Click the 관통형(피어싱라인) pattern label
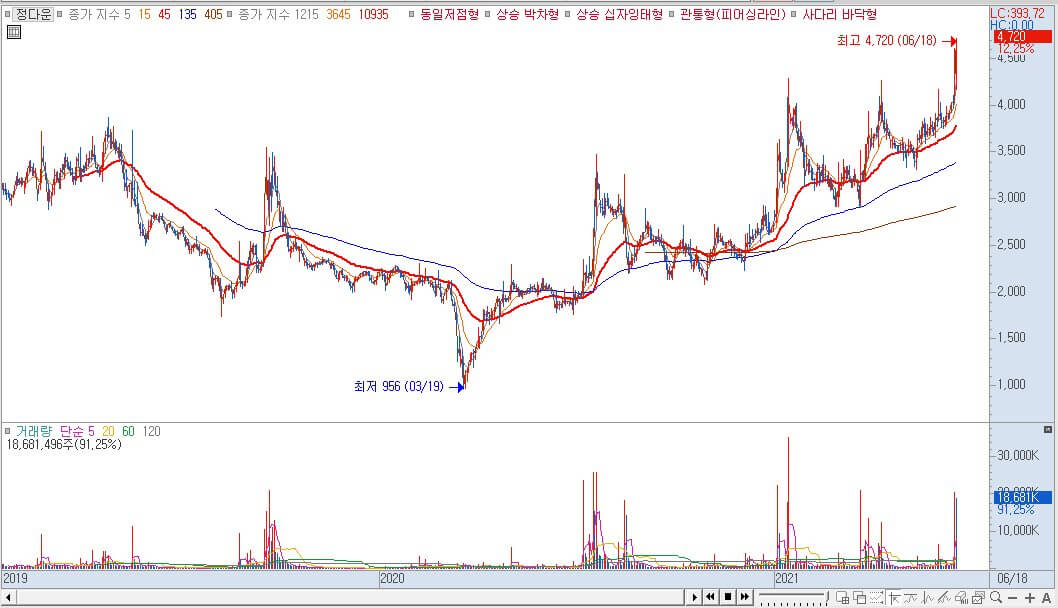The image size is (1058, 608). pos(733,14)
